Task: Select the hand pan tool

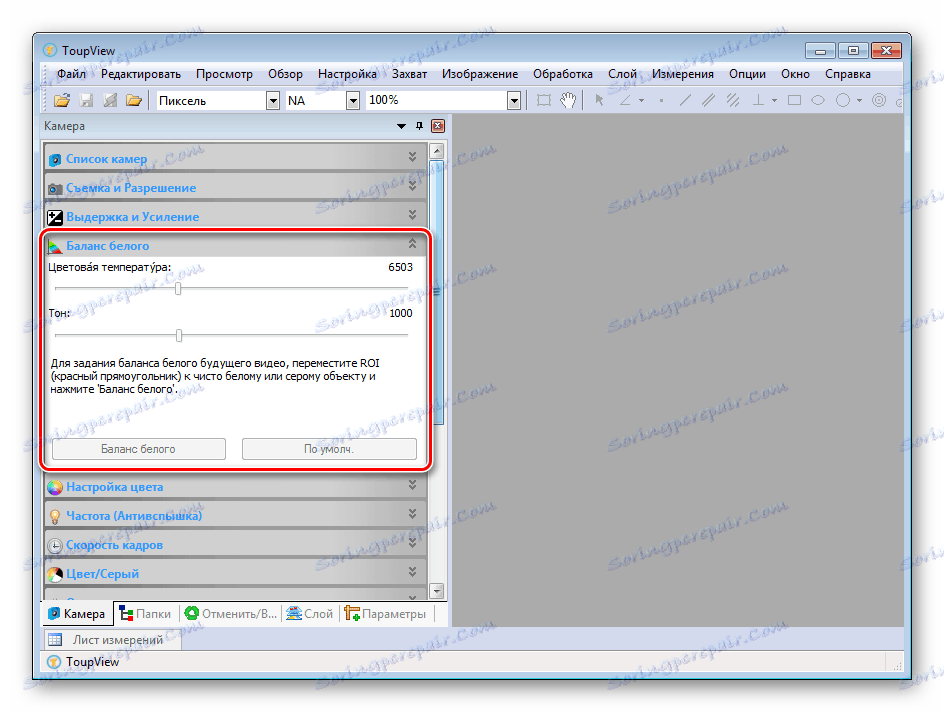Action: tap(568, 101)
